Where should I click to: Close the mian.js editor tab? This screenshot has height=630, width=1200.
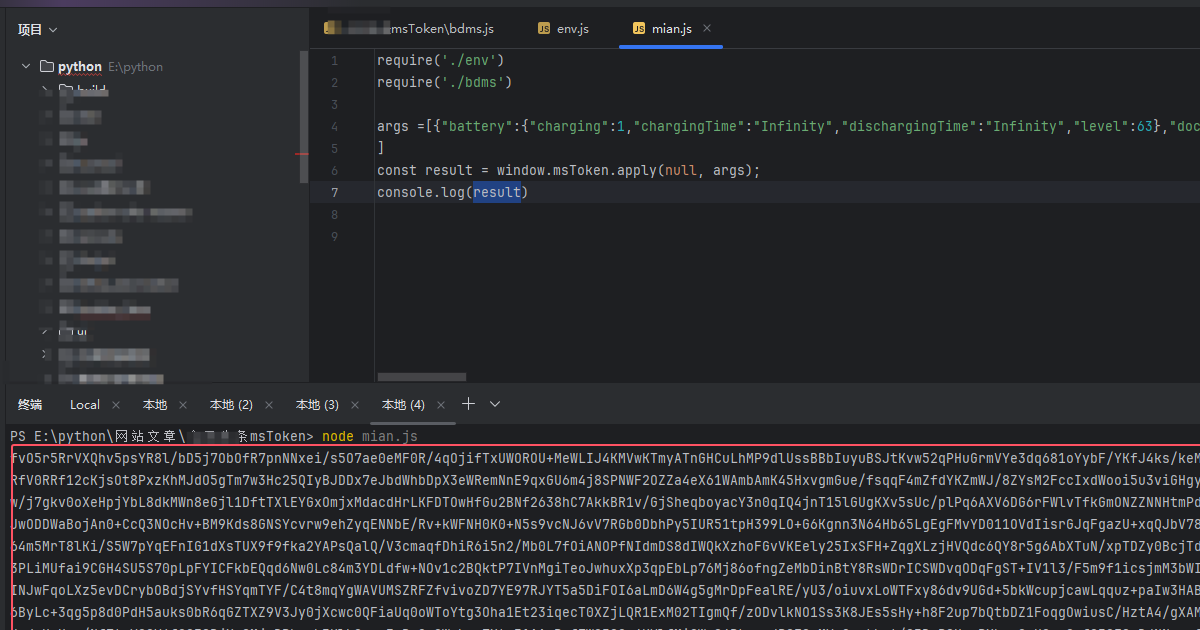(706, 29)
